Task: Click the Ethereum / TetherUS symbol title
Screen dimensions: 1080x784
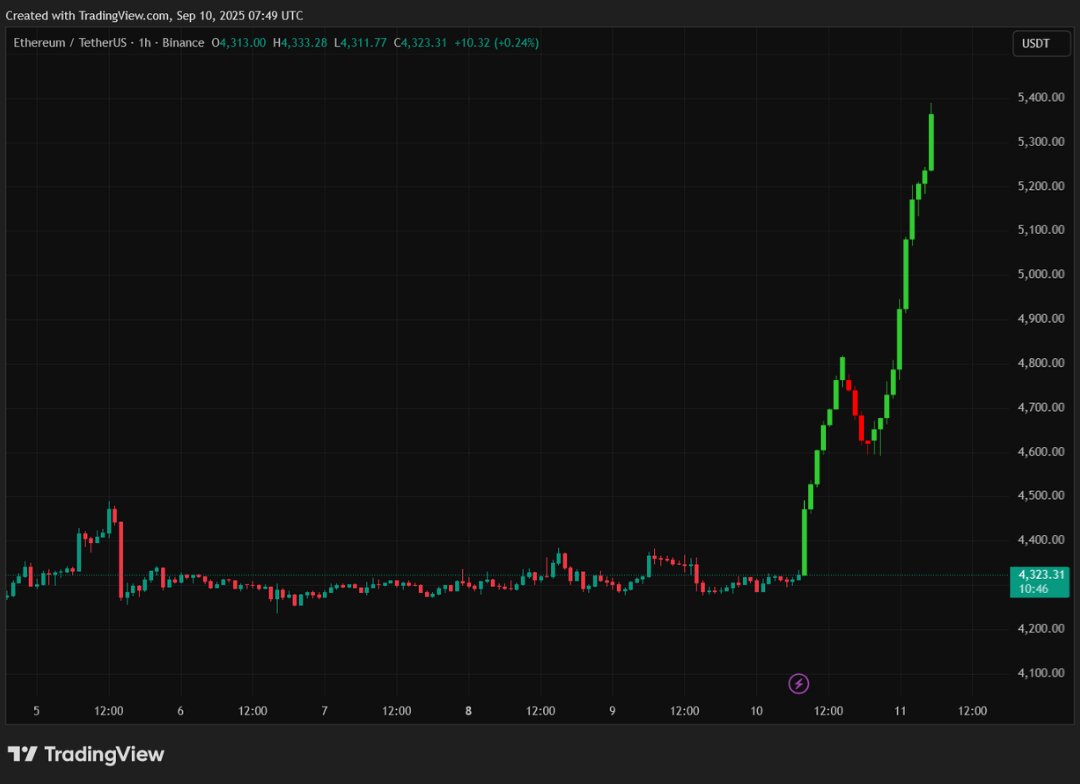Action: click(x=70, y=43)
